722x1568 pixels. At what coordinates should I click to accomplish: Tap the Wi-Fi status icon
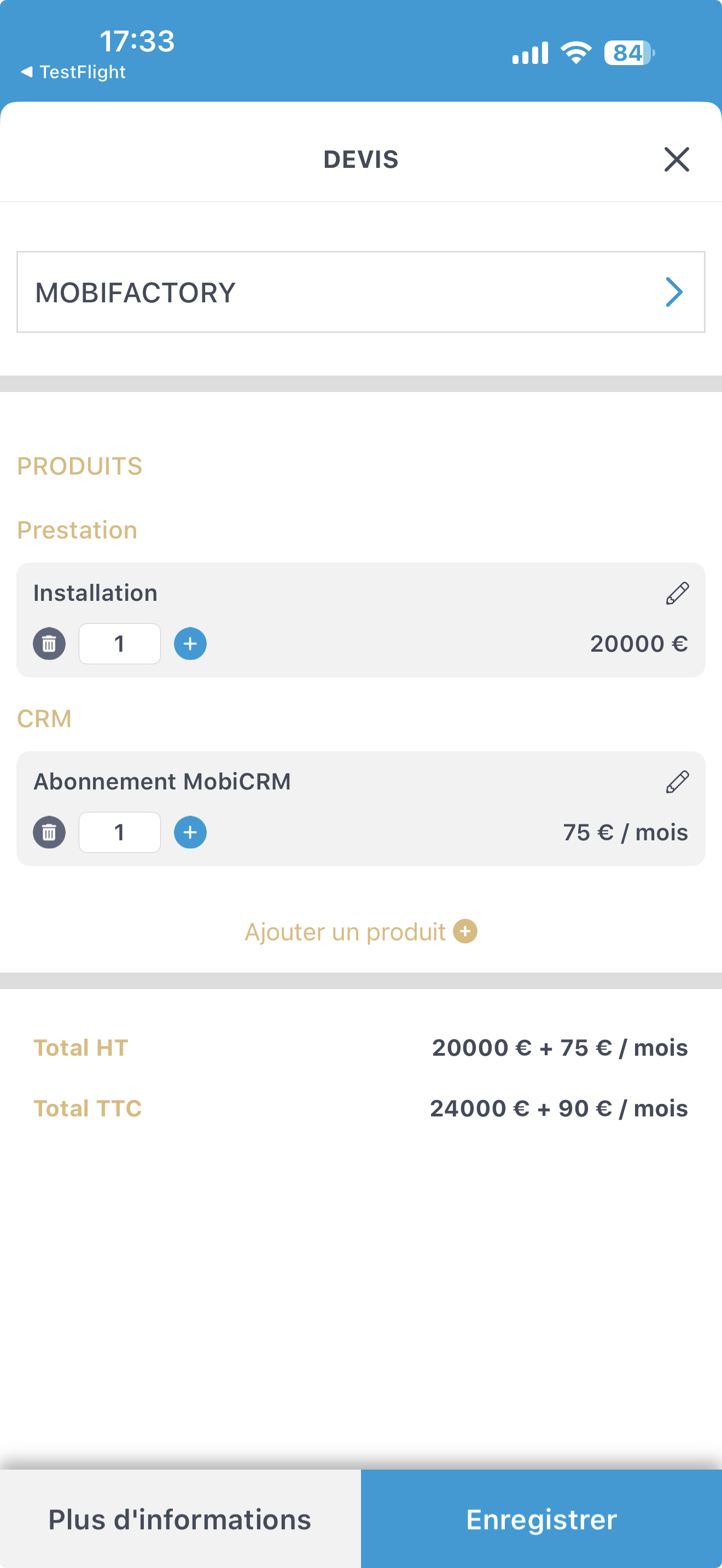(x=576, y=53)
